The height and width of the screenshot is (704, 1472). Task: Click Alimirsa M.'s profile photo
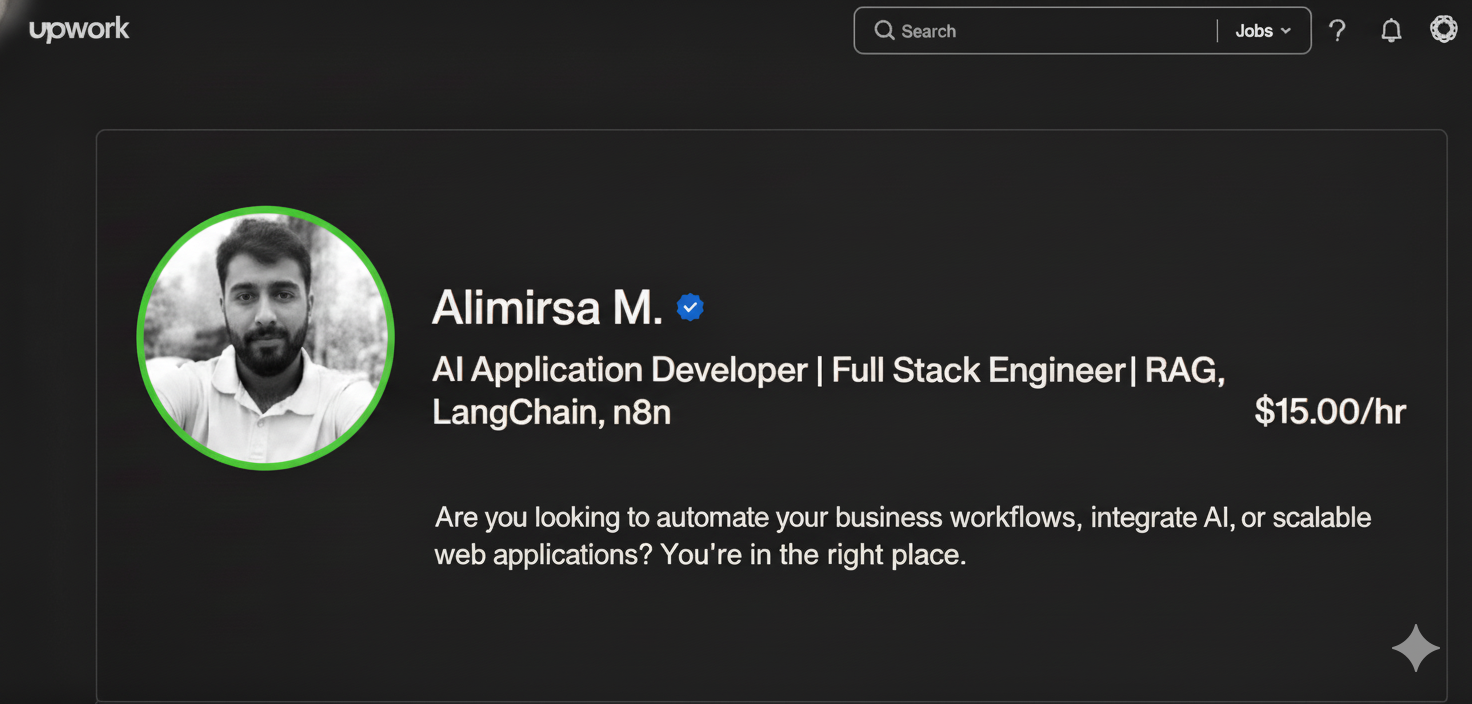click(x=266, y=338)
